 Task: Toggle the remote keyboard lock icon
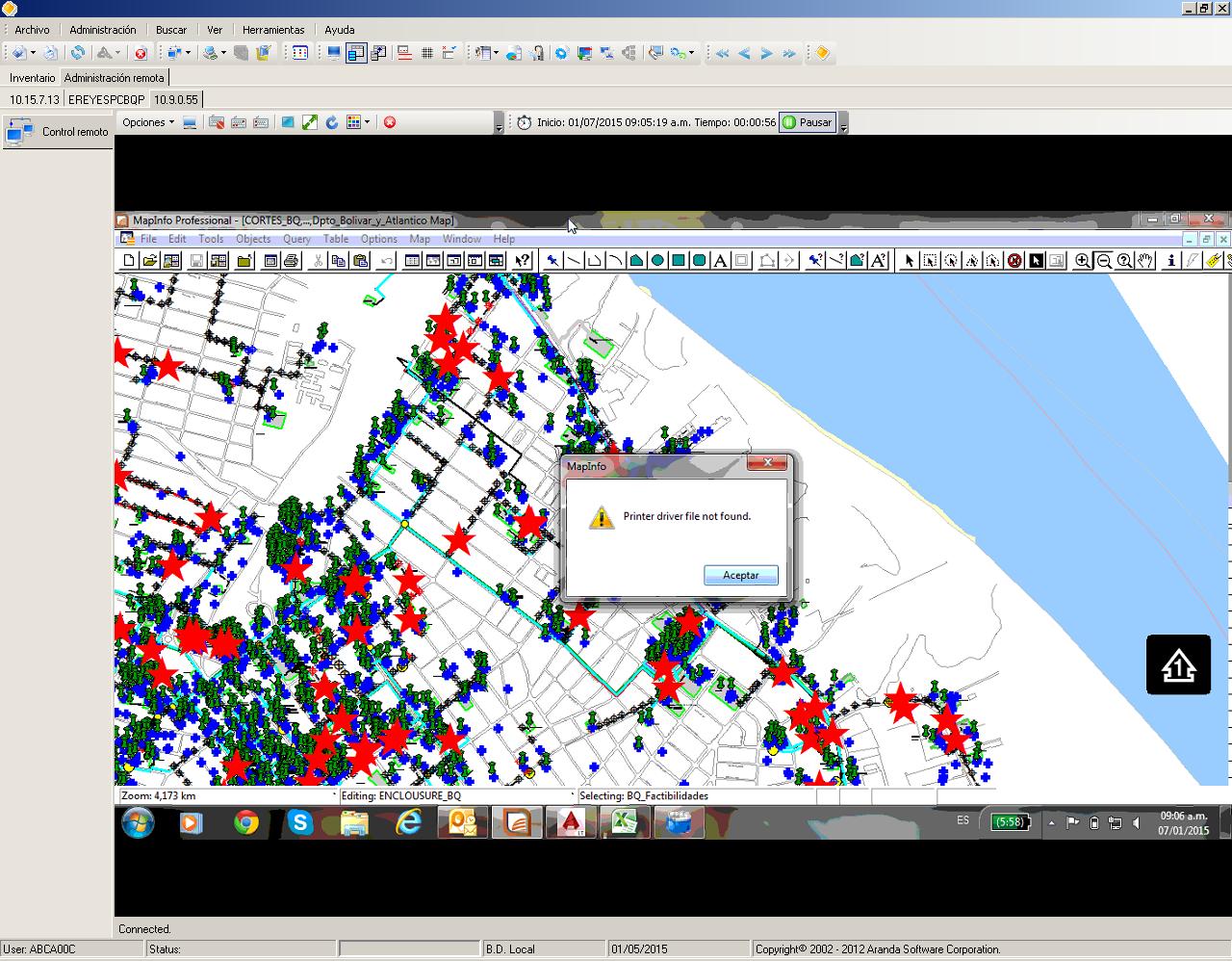(x=216, y=122)
